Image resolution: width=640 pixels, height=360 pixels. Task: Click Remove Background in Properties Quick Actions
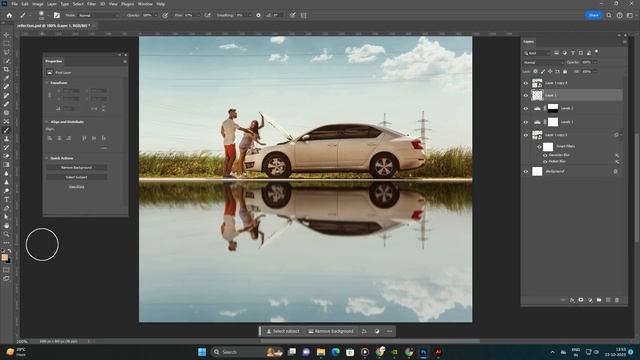pyautogui.click(x=77, y=168)
